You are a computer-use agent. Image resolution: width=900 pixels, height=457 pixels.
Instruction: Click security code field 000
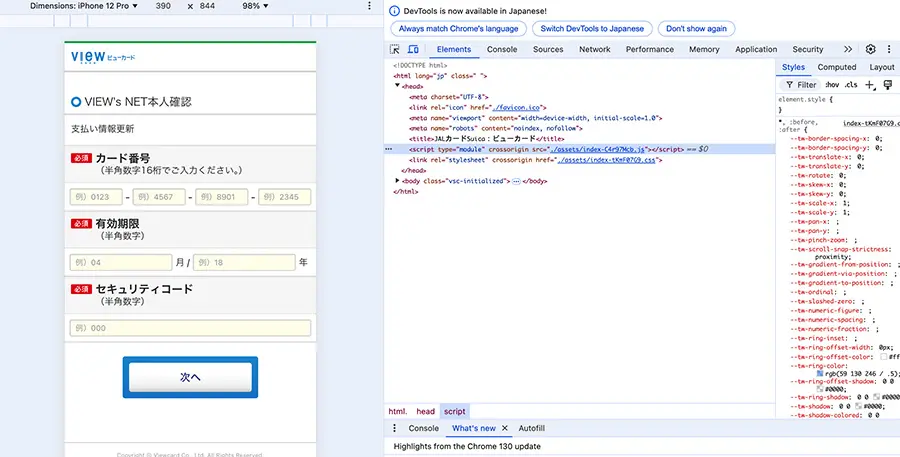pyautogui.click(x=191, y=328)
